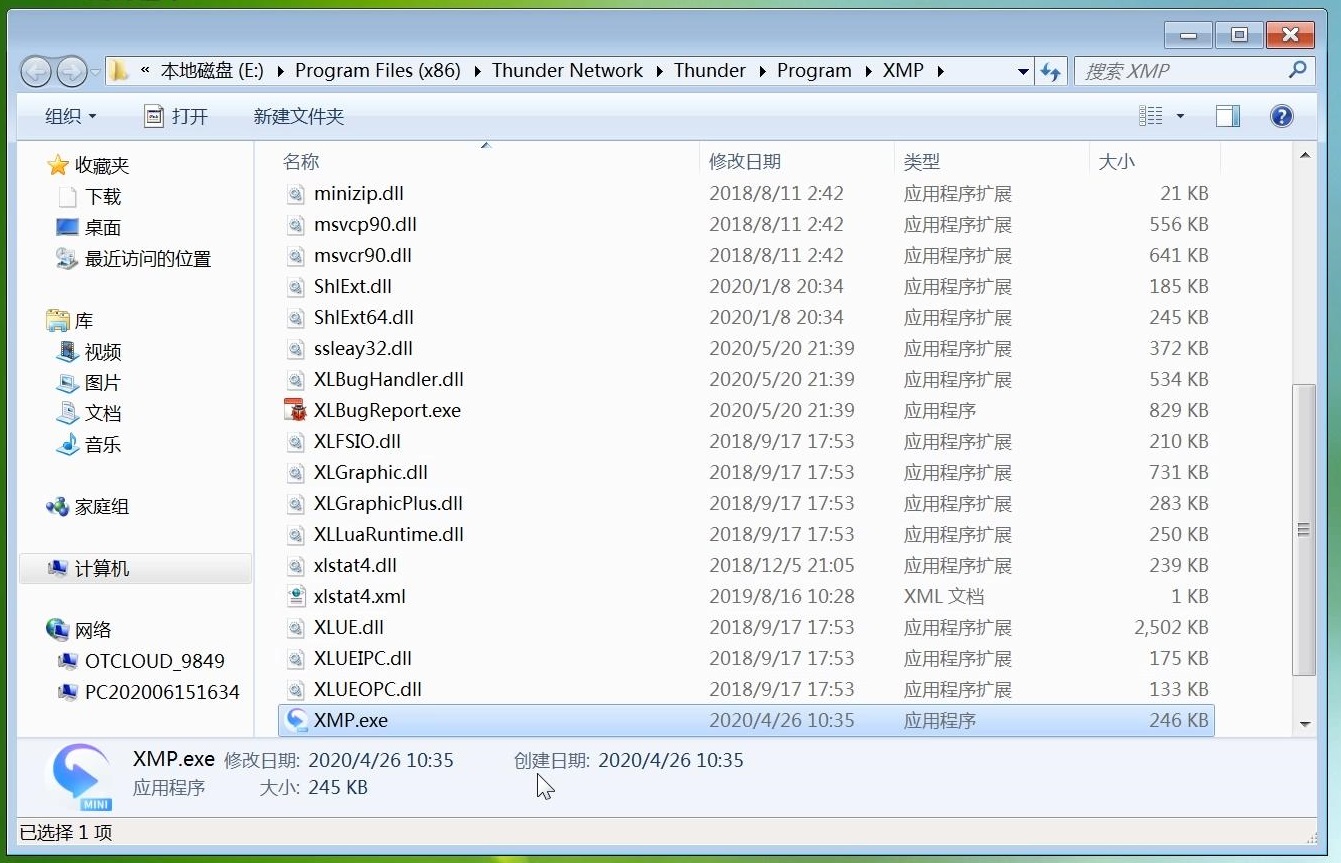Select the msvcr90.dll file icon
Viewport: 1341px width, 863px height.
(296, 256)
